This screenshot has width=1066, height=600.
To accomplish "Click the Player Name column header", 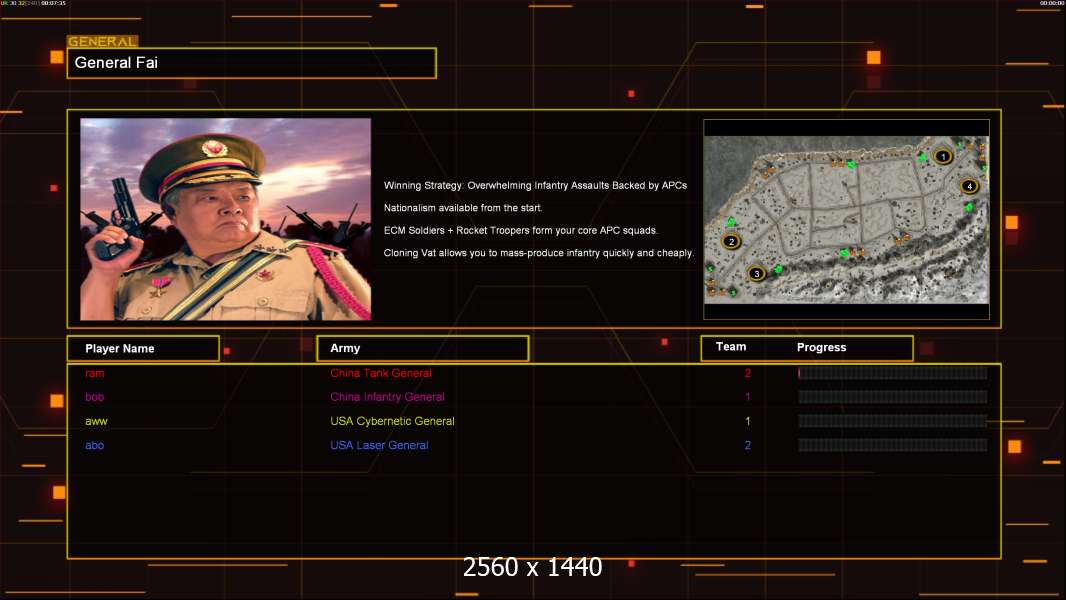I will click(142, 348).
